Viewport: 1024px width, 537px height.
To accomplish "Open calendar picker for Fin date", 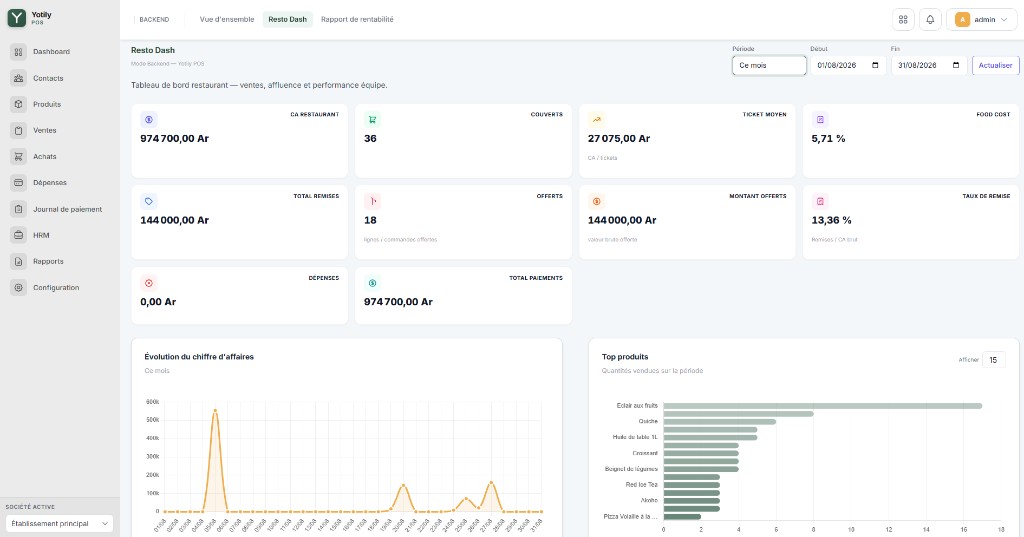I will coord(956,65).
